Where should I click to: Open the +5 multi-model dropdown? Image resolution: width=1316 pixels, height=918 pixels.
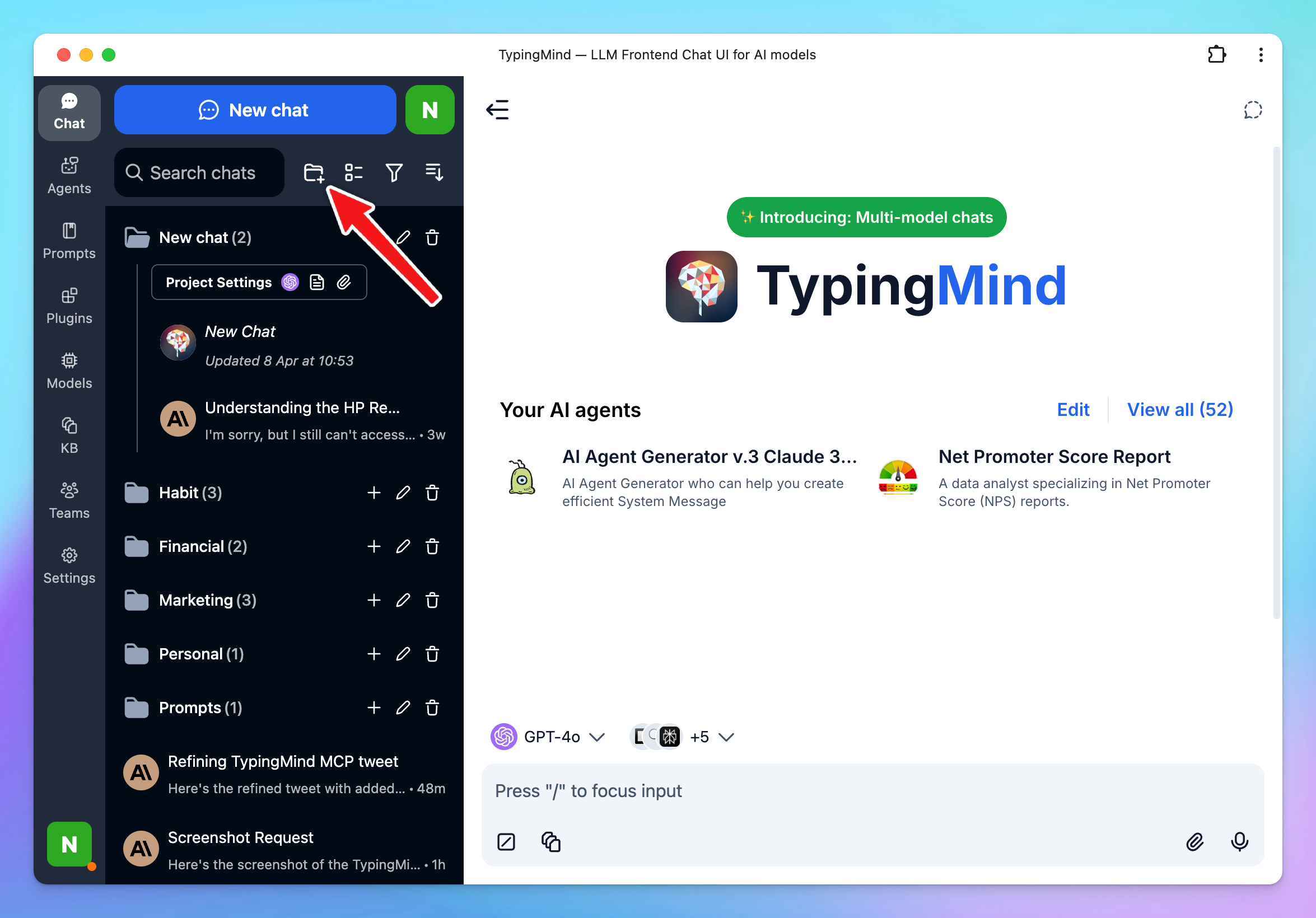[x=682, y=737]
